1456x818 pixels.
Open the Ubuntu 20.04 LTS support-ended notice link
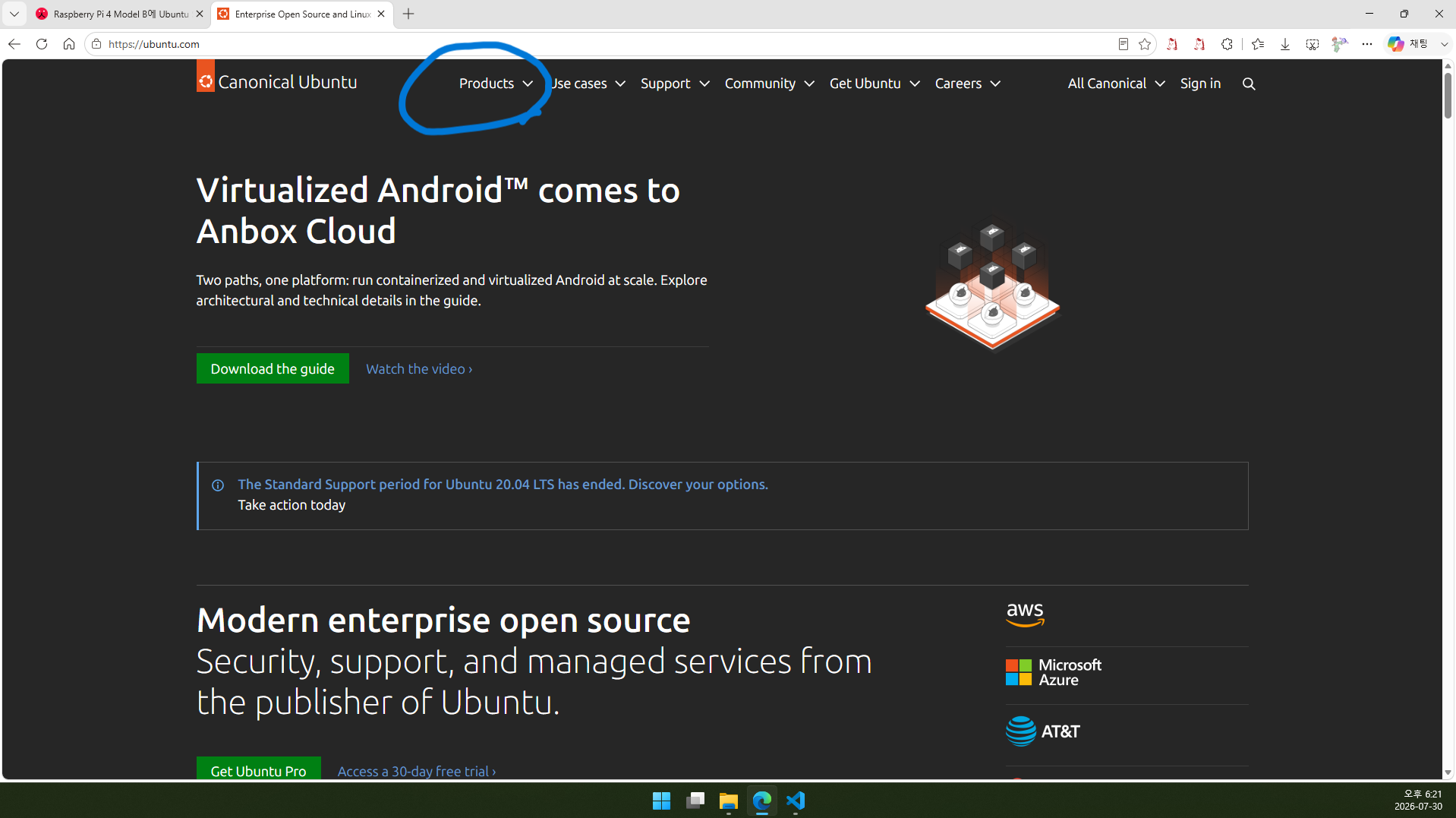(503, 484)
